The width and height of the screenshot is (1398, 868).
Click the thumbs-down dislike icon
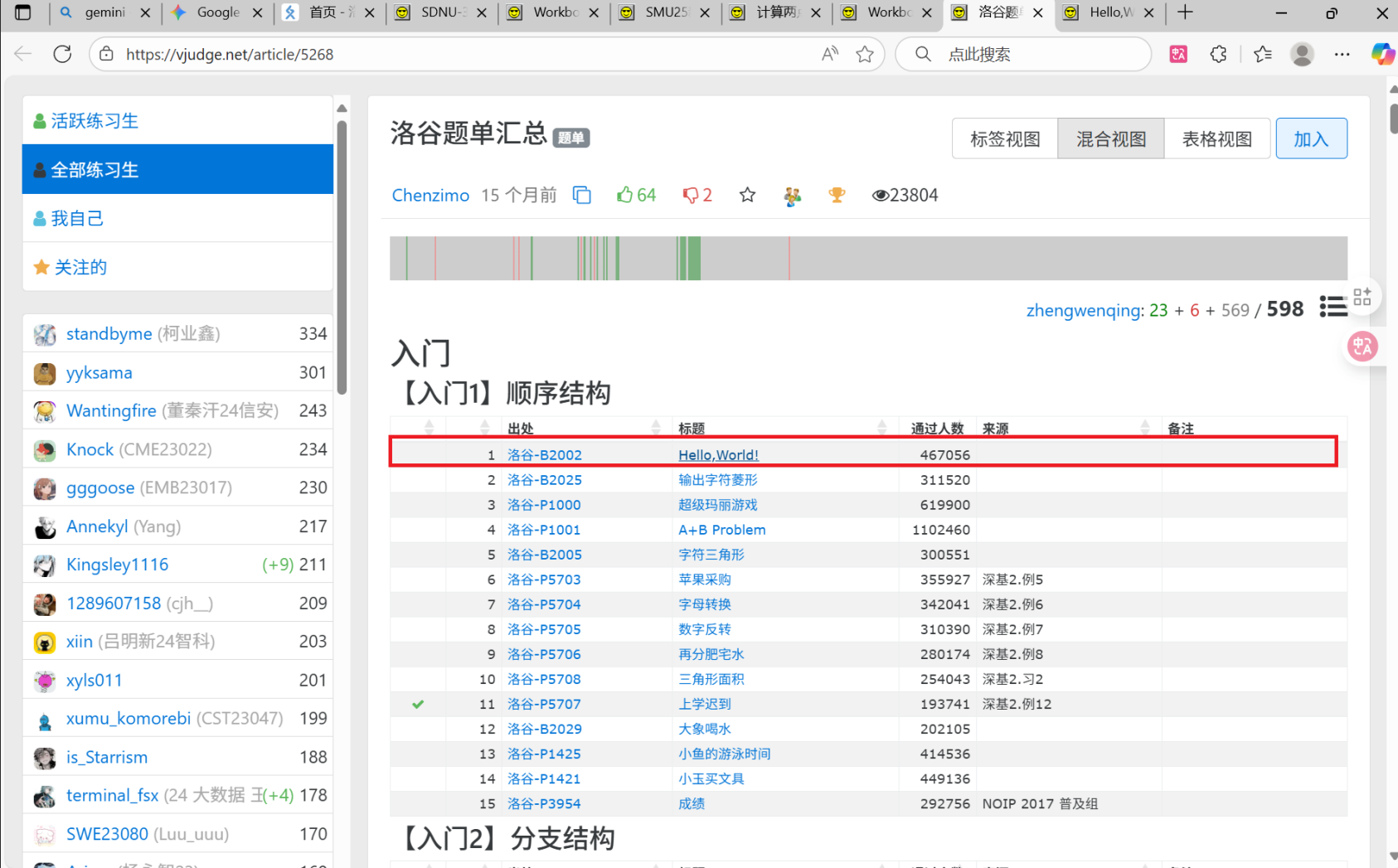[x=690, y=195]
